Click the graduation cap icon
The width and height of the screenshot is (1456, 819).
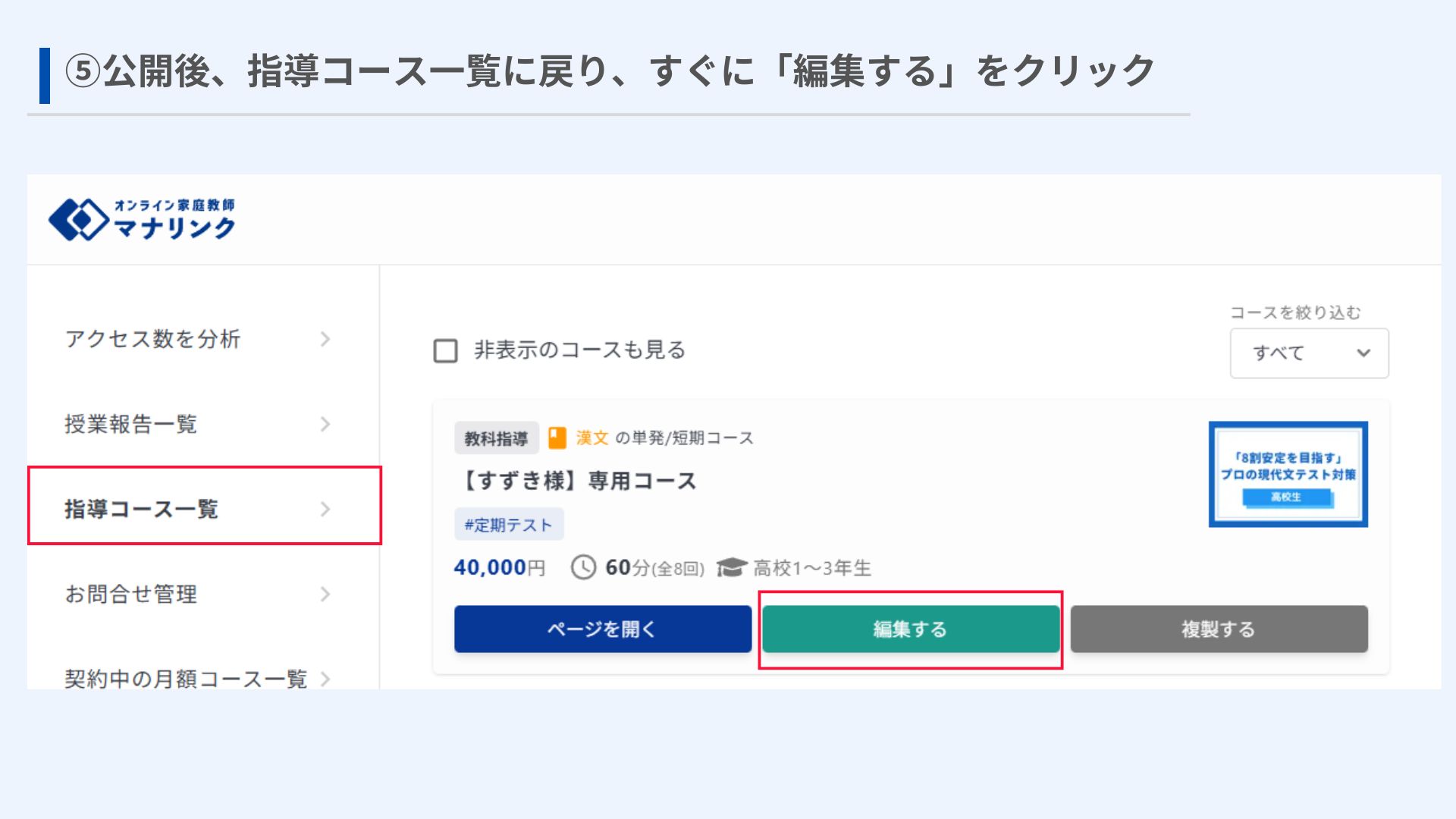coord(732,567)
